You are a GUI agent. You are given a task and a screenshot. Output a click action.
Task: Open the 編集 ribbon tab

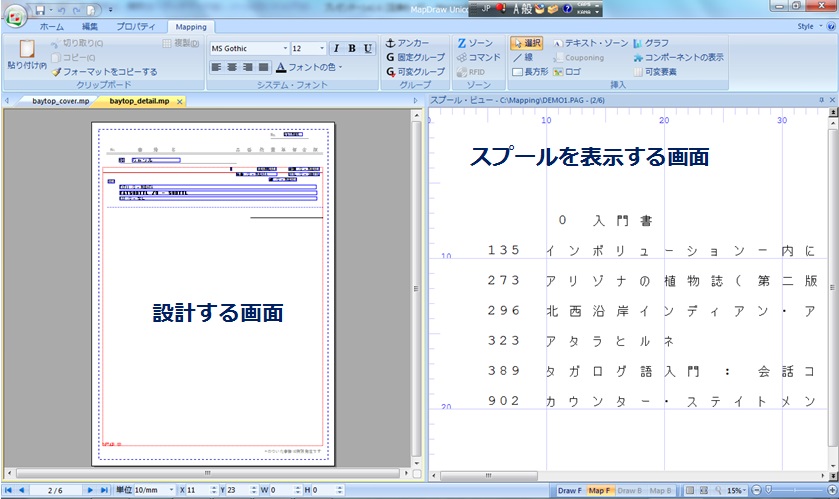click(89, 26)
